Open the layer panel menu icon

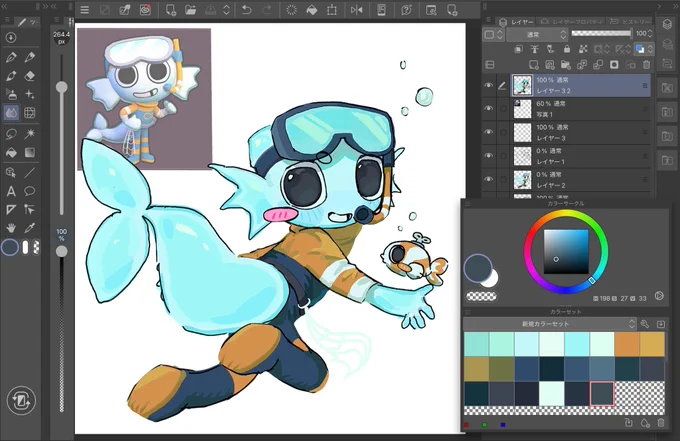[488, 20]
